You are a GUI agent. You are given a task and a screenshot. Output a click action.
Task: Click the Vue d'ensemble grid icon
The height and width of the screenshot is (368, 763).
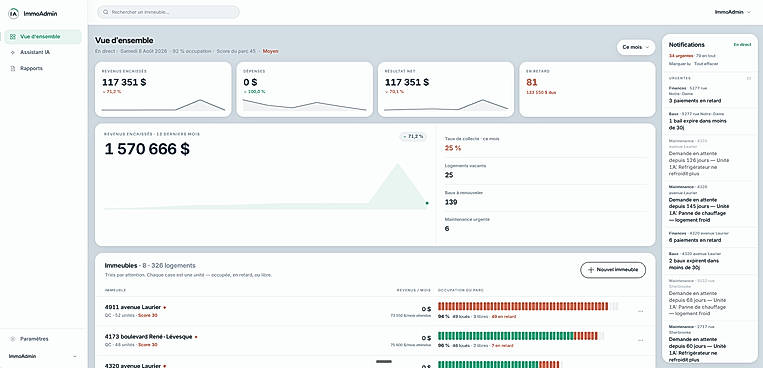[x=13, y=37]
